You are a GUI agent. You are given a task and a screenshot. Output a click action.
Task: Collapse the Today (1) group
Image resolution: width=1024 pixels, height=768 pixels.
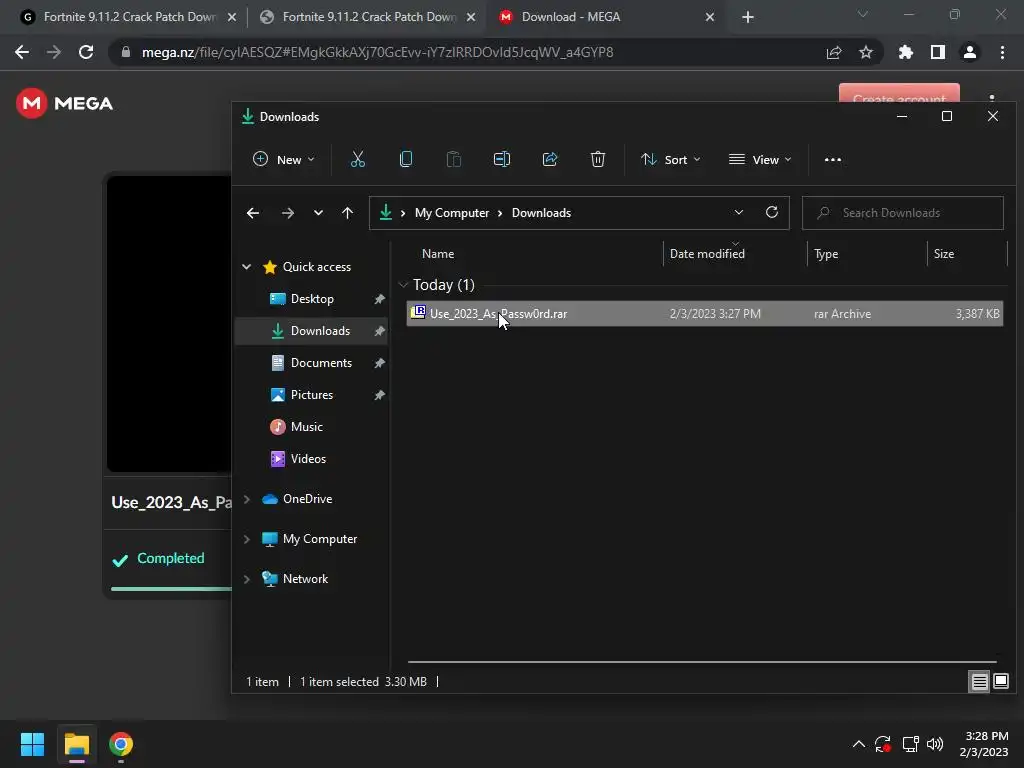[x=403, y=285]
